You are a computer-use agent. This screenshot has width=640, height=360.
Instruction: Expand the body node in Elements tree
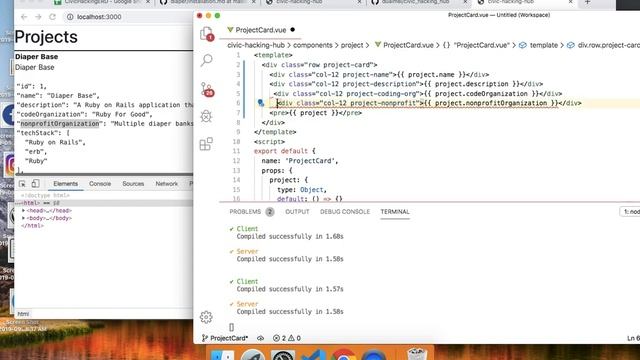23,218
